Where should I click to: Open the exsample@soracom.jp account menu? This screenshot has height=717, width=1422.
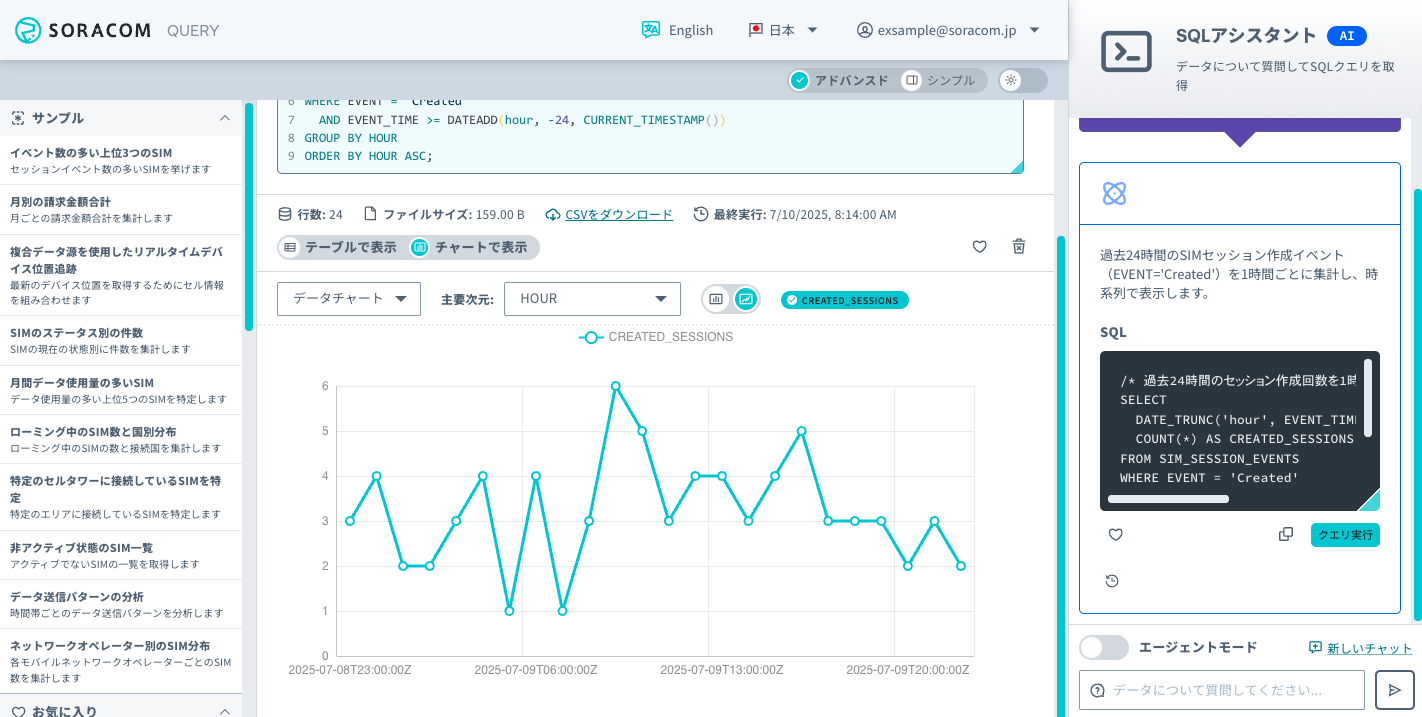click(x=948, y=30)
